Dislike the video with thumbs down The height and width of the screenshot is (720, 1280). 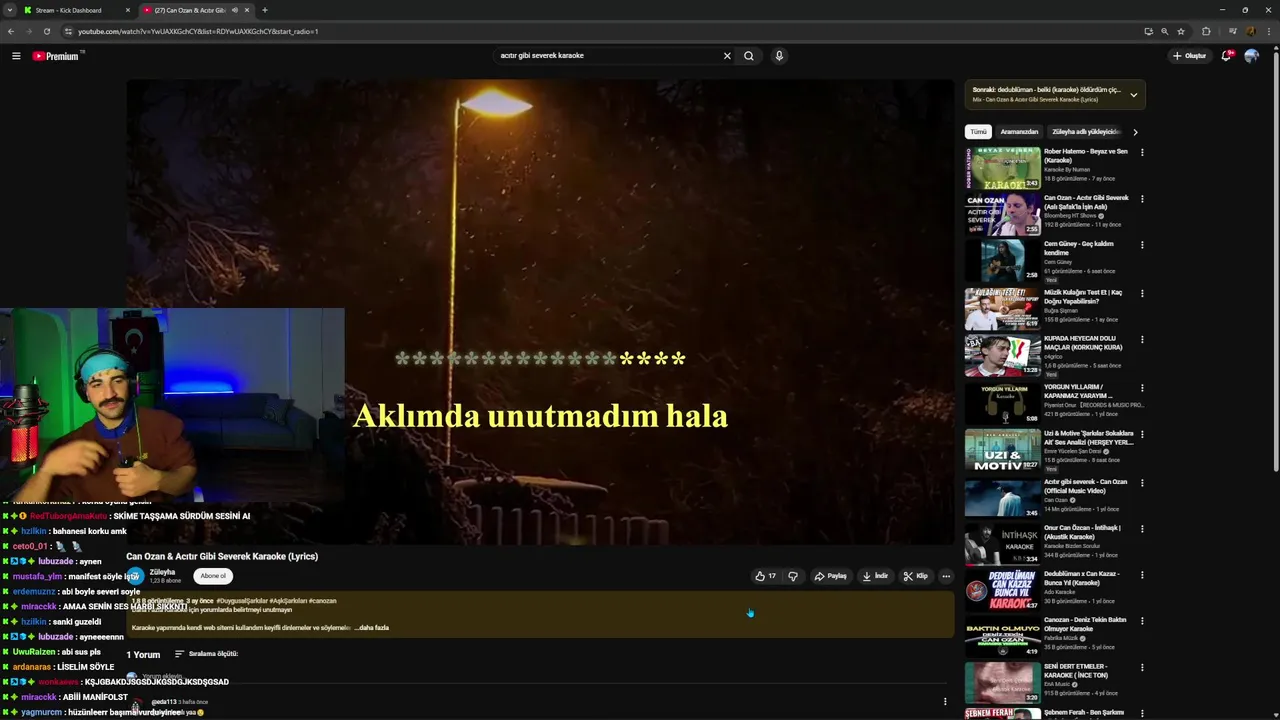(x=793, y=576)
